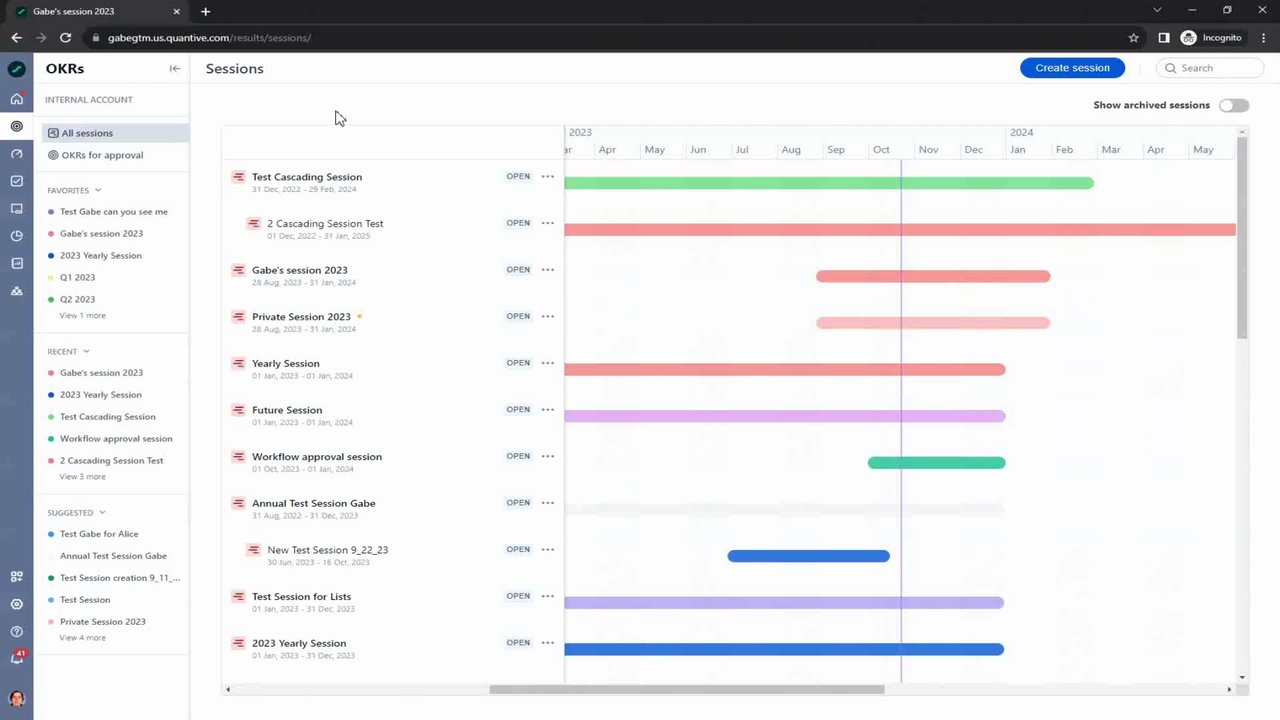Open more options for 2 Cascading Session Test
Viewport: 1280px width, 720px height.
[548, 223]
